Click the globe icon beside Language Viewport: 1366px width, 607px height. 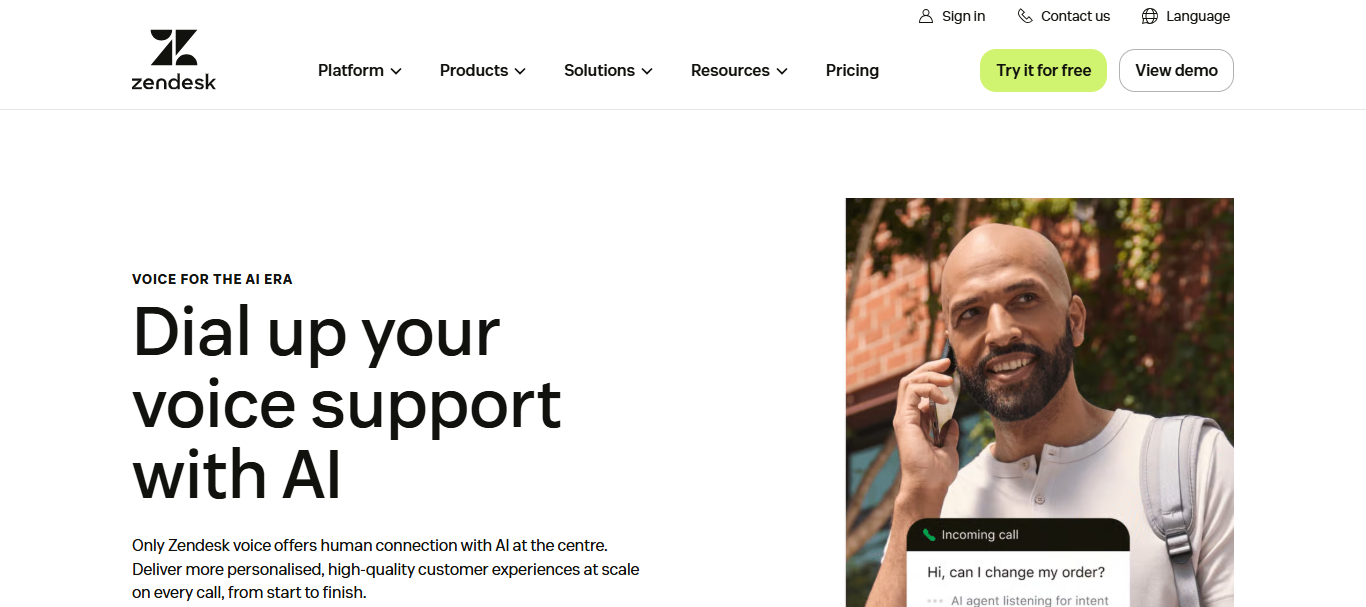[1150, 16]
